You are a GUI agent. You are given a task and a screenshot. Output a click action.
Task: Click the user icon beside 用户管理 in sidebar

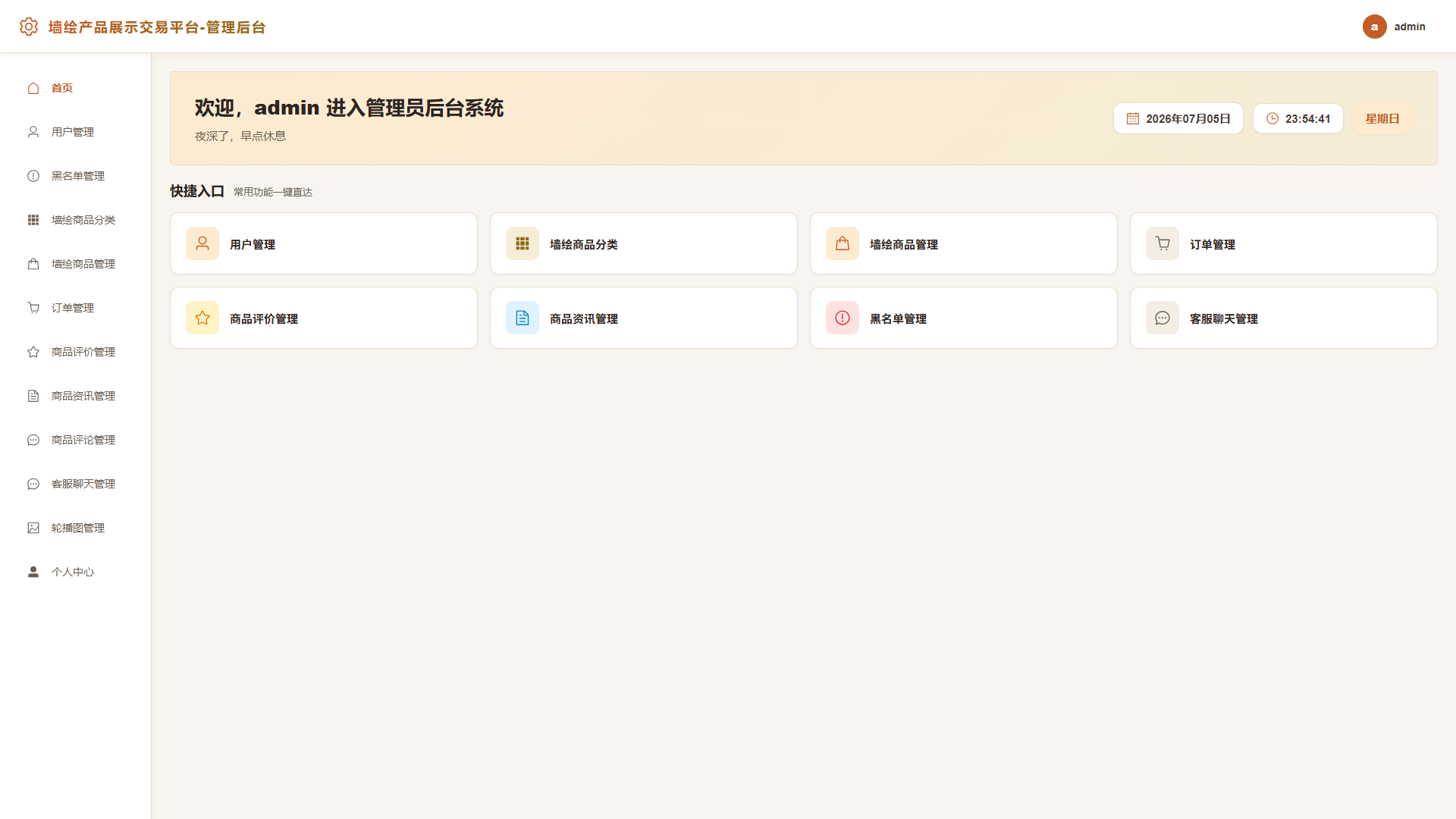[33, 132]
